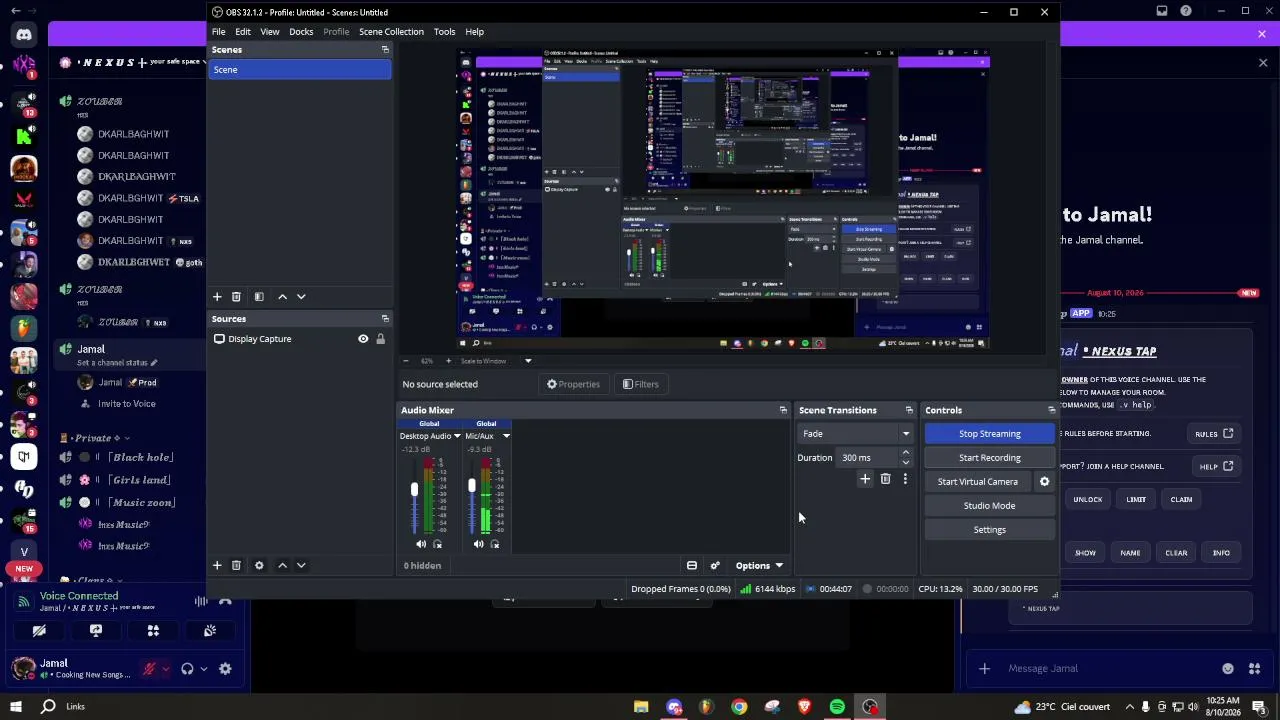Open OBS Settings button
The image size is (1280, 720).
coord(990,530)
